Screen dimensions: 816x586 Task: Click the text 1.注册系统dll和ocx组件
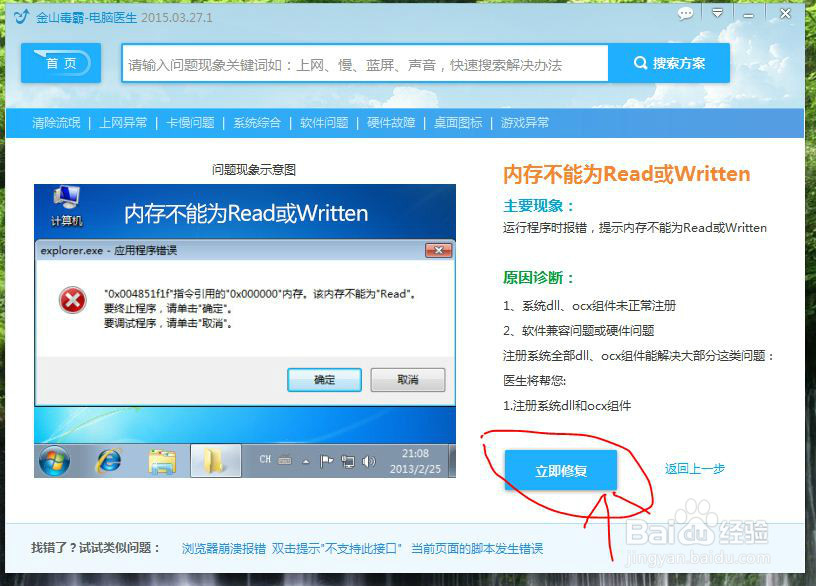567,405
